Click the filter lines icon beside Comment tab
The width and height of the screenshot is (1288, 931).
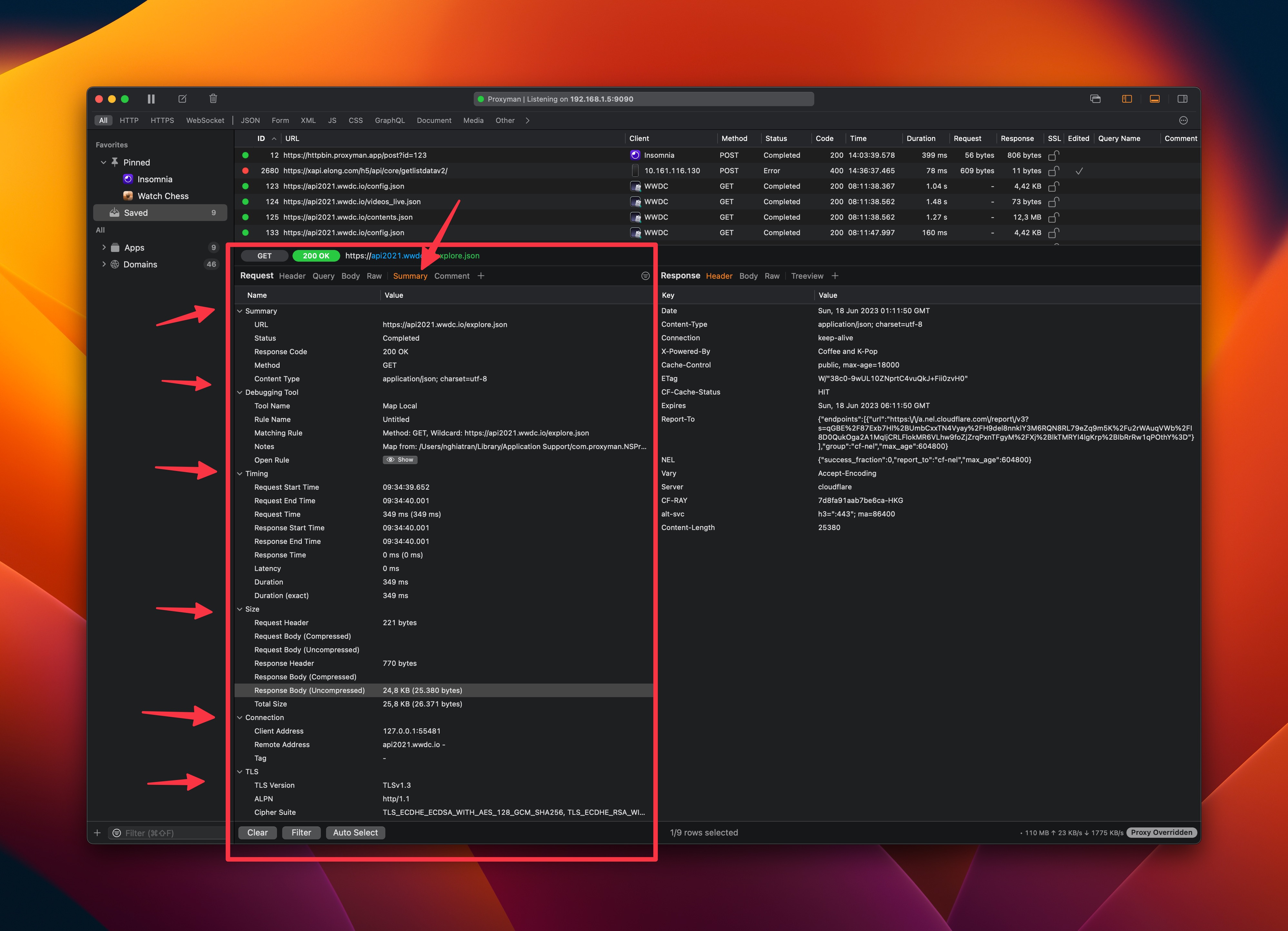(x=646, y=276)
